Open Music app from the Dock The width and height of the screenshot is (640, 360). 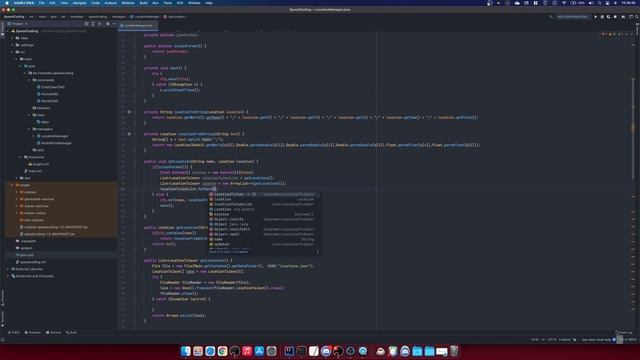(x=247, y=351)
